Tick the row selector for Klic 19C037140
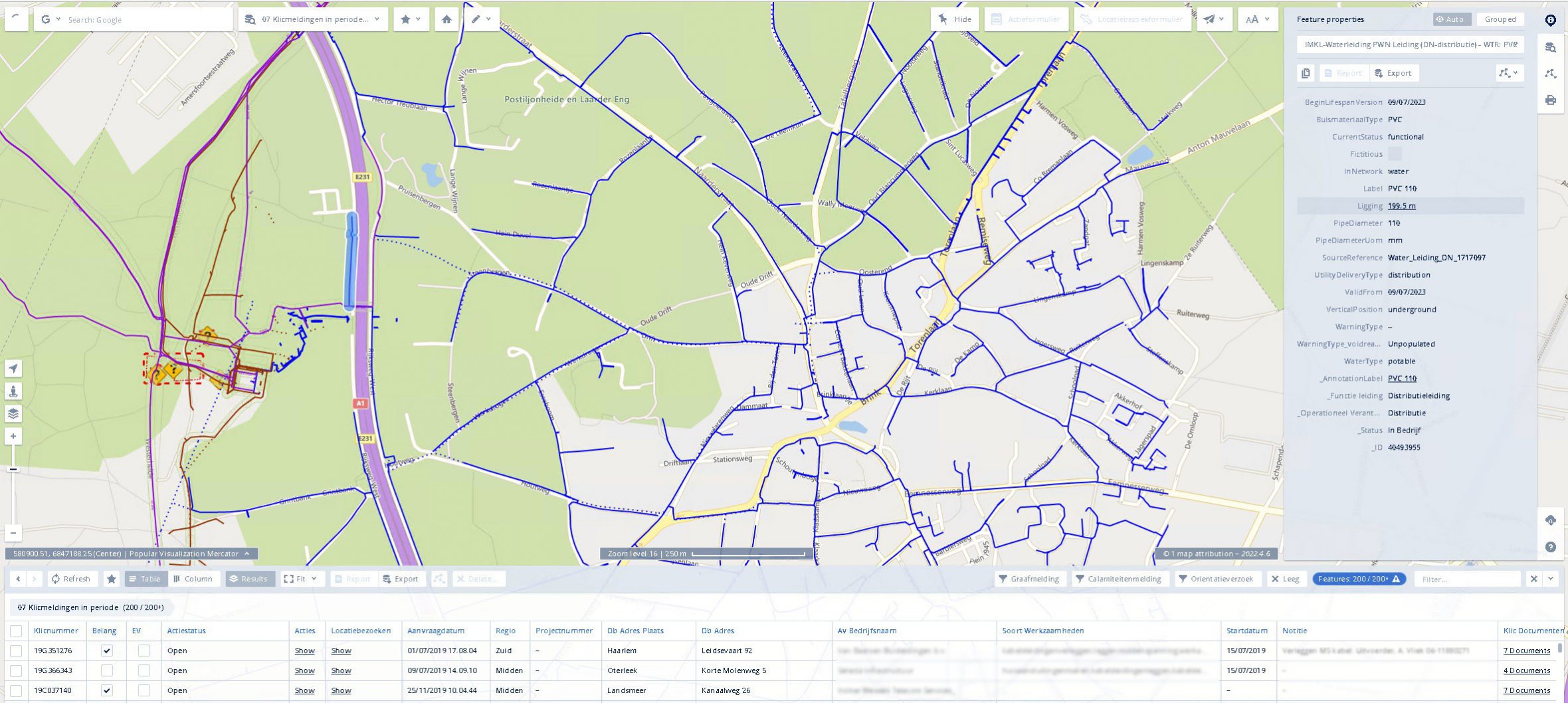Image resolution: width=1568 pixels, height=703 pixels. tap(16, 690)
